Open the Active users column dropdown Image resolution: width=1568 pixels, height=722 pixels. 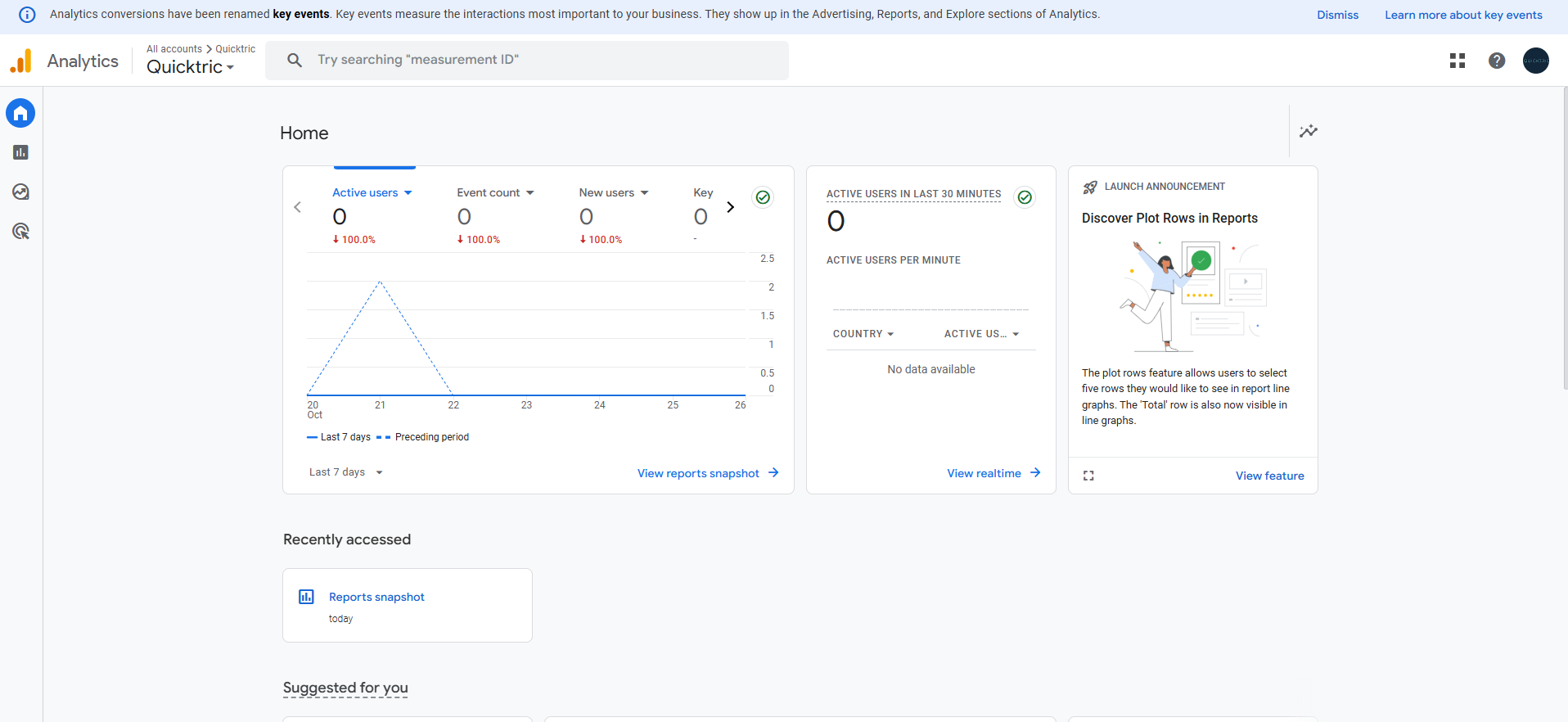click(x=982, y=334)
